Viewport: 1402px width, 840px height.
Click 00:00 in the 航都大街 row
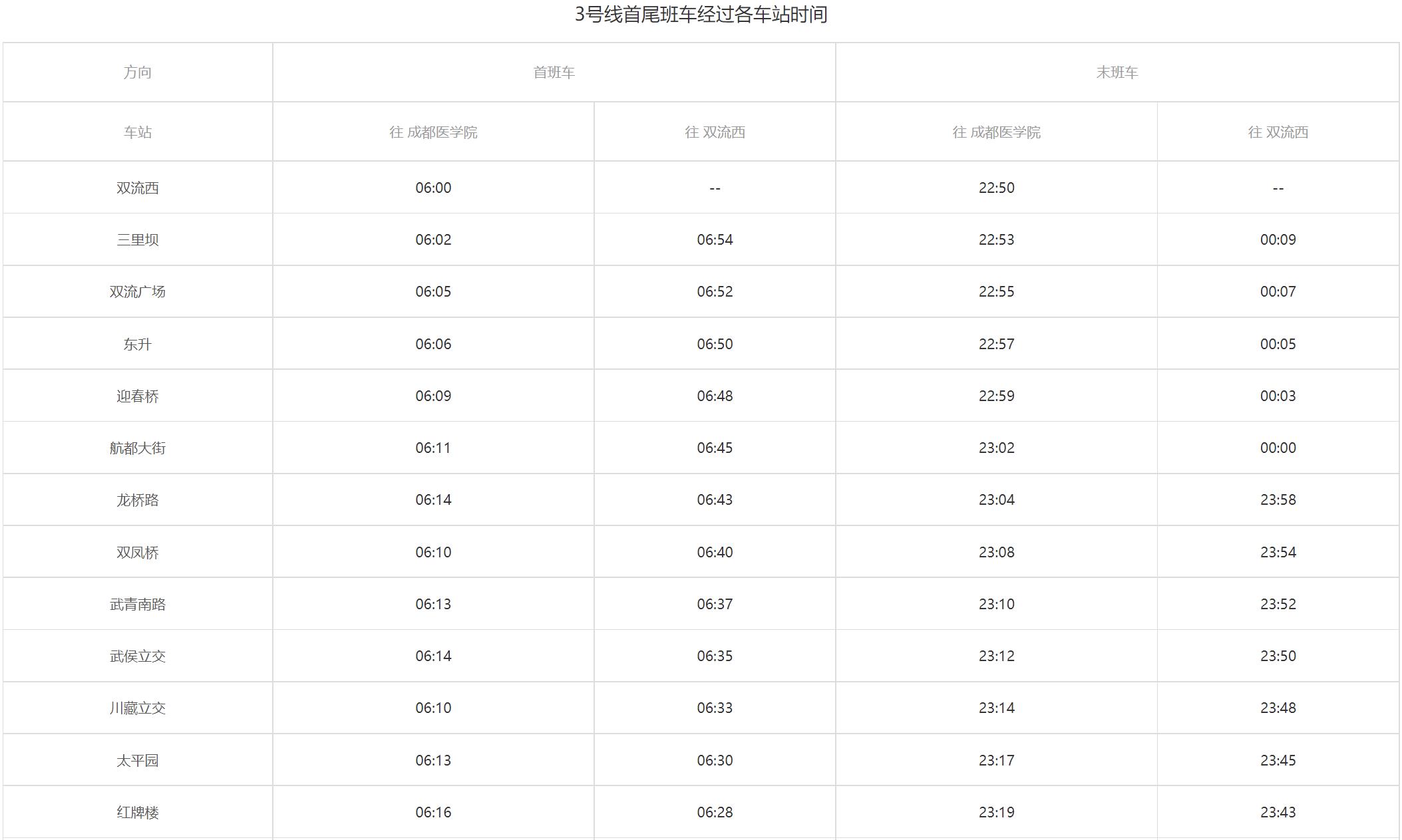point(1278,448)
